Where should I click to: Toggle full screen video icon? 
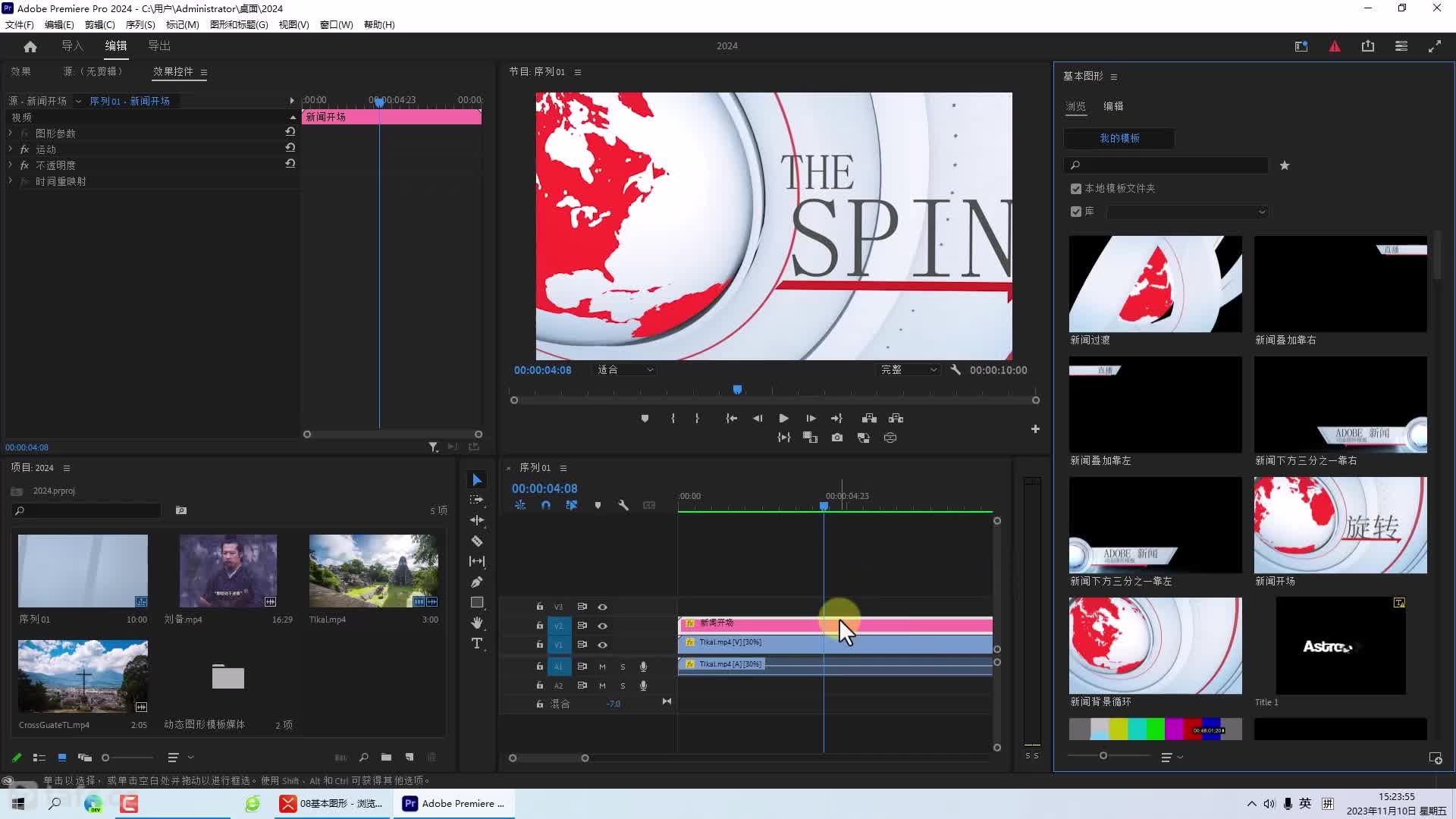[x=1435, y=46]
